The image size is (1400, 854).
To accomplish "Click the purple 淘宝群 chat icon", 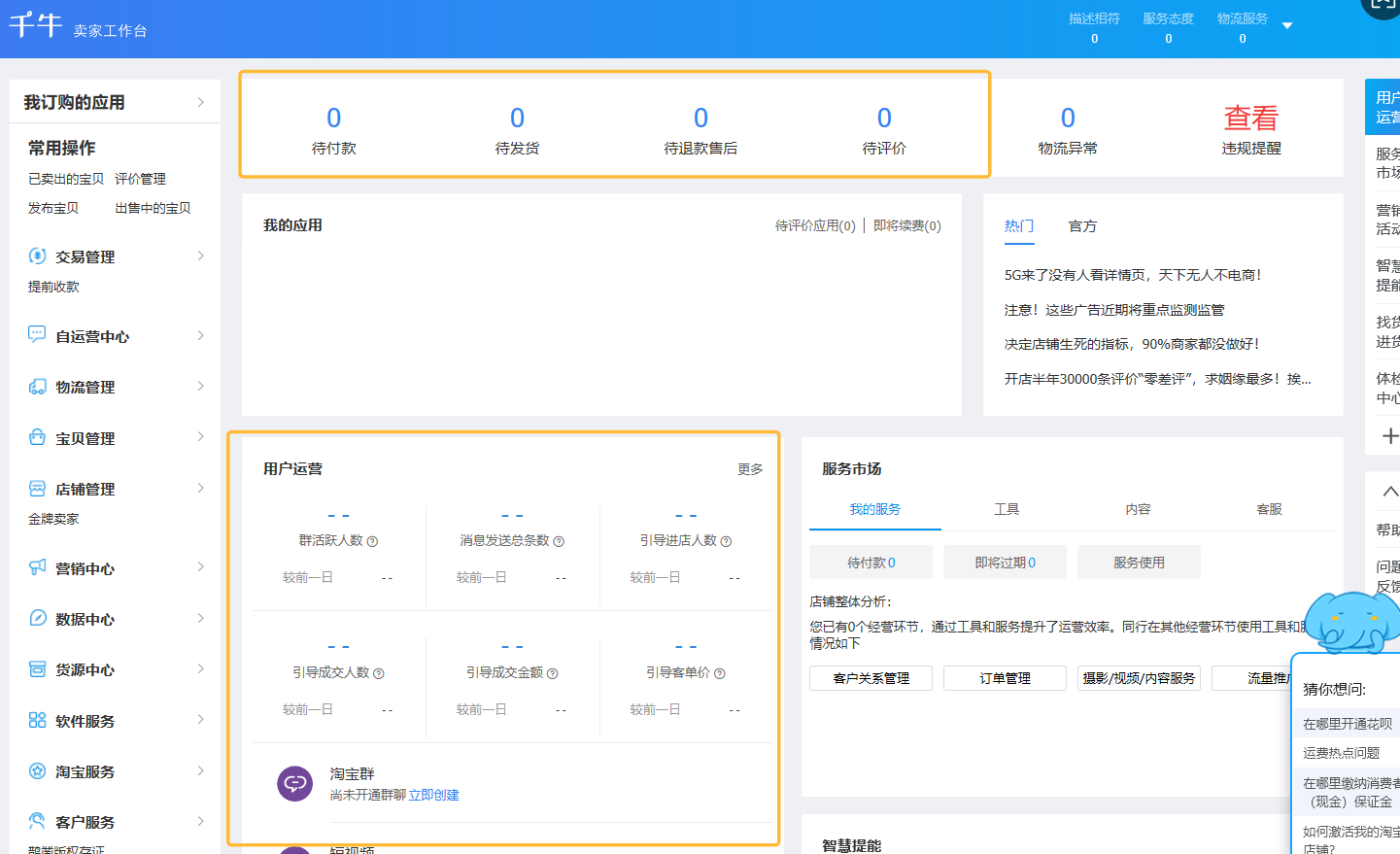I will click(294, 783).
